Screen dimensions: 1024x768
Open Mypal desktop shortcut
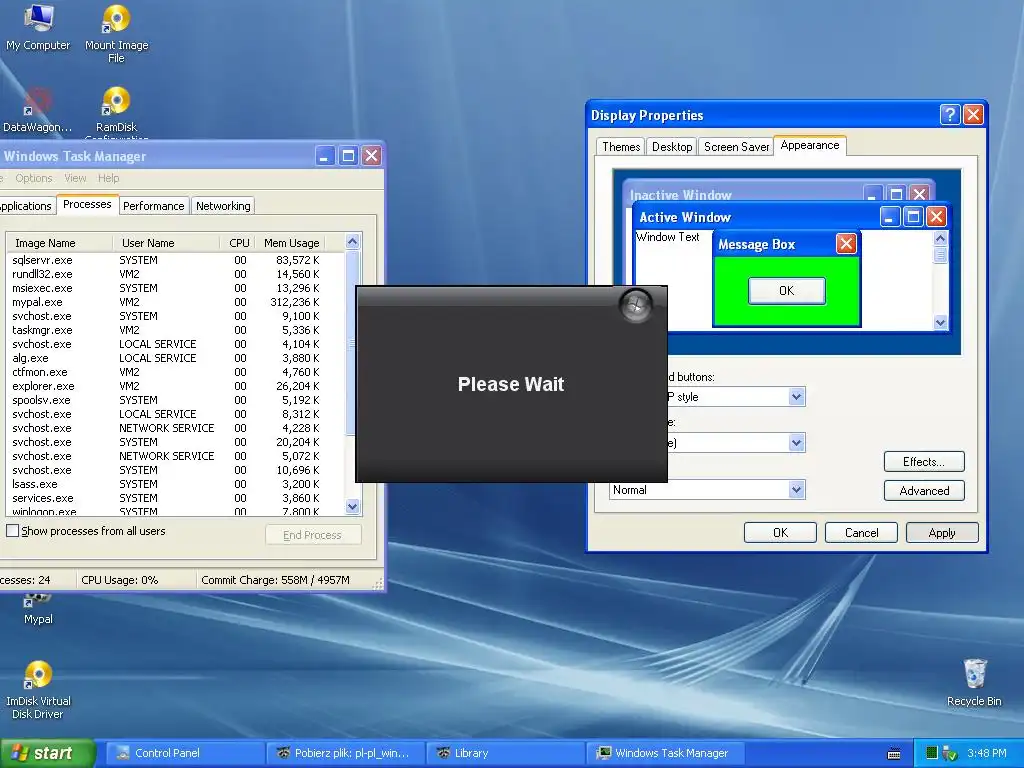point(38,610)
